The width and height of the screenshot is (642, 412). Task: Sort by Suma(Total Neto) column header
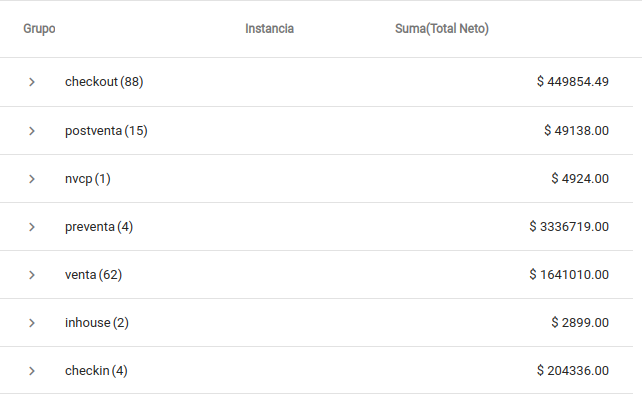pos(442,29)
